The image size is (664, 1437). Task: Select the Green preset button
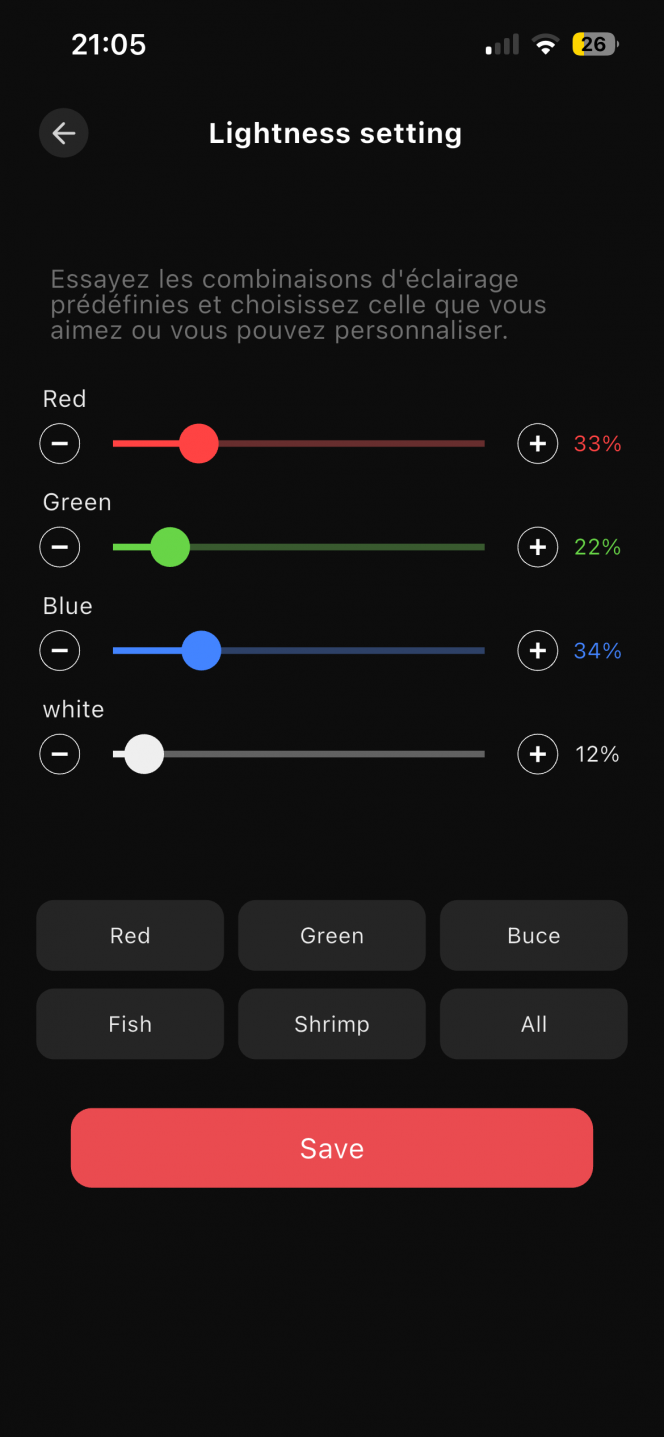(332, 936)
